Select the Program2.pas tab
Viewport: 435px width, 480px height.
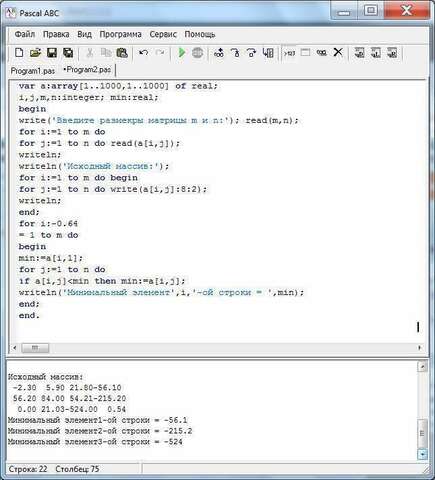tap(87, 70)
